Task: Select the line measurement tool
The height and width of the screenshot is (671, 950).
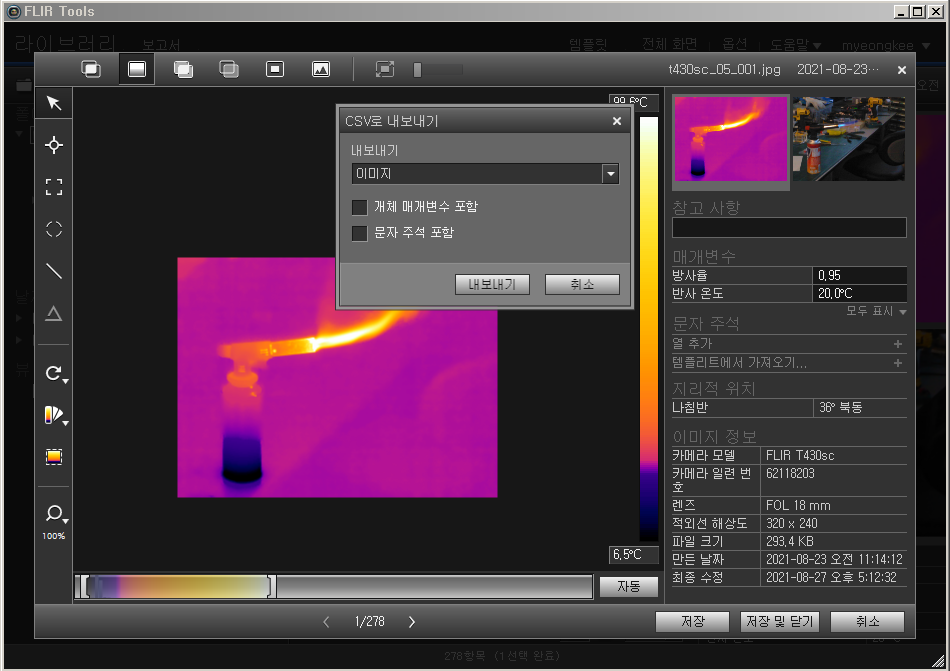Action: point(54,271)
